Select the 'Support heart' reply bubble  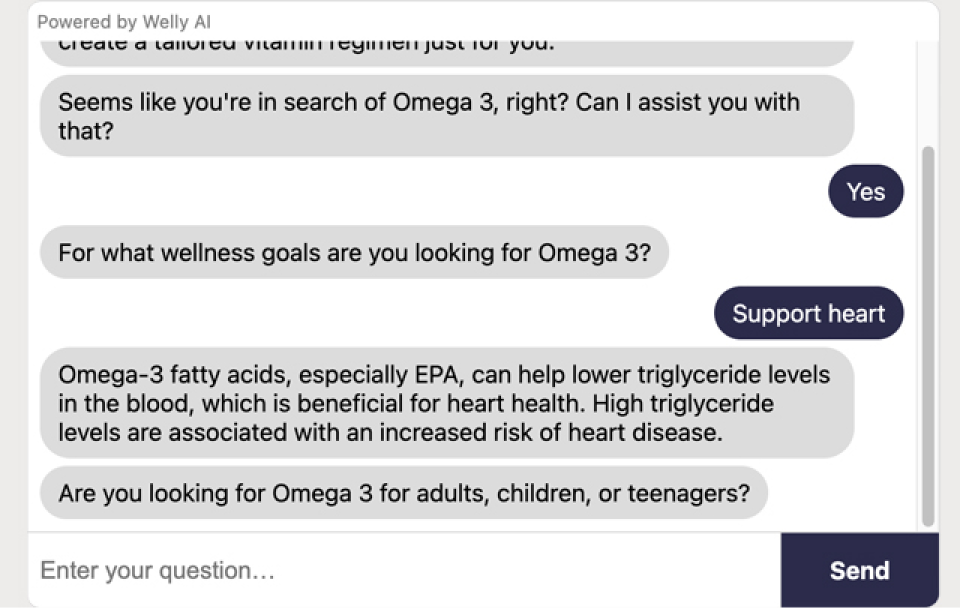click(808, 313)
